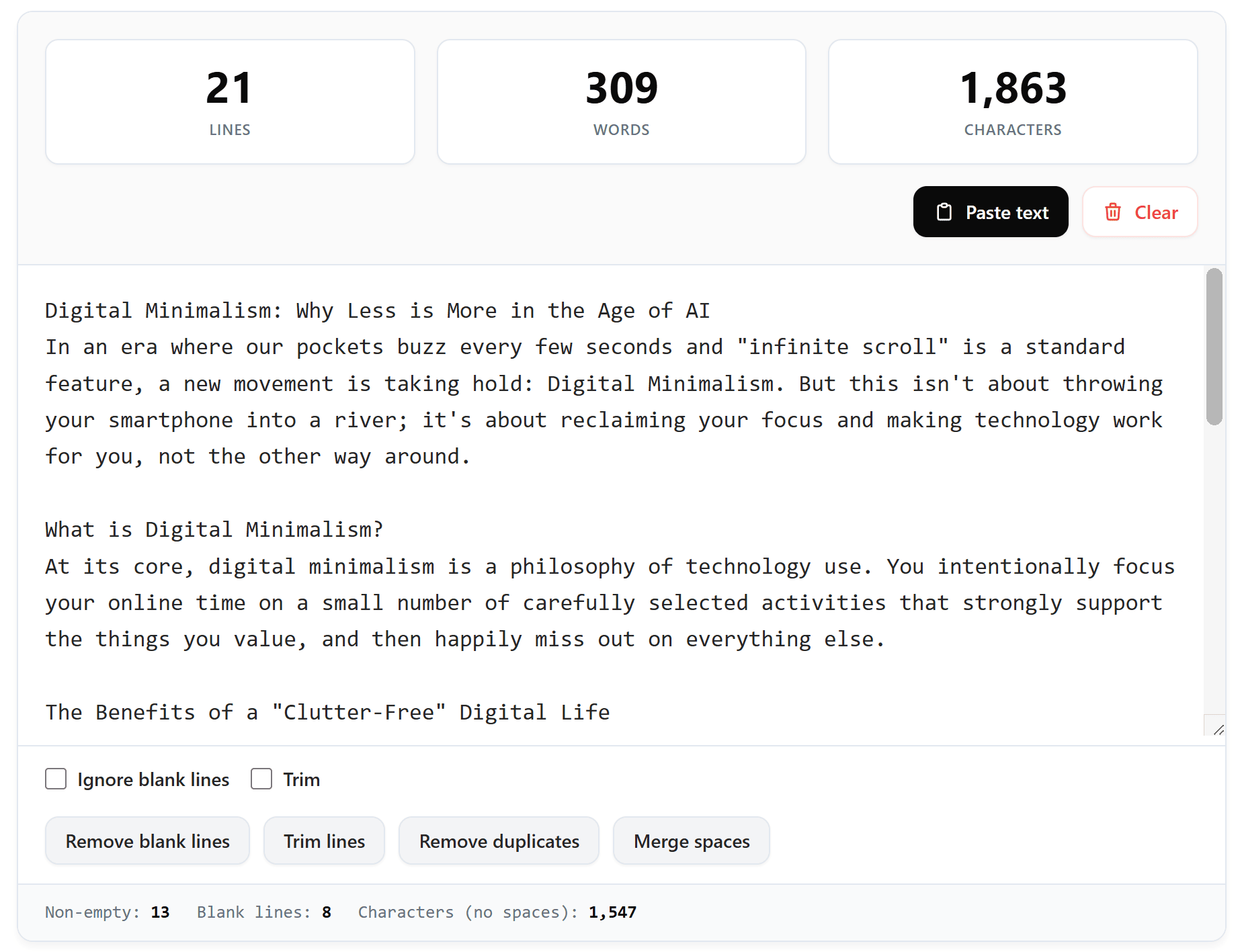Click the Merge spaces button

(x=691, y=841)
